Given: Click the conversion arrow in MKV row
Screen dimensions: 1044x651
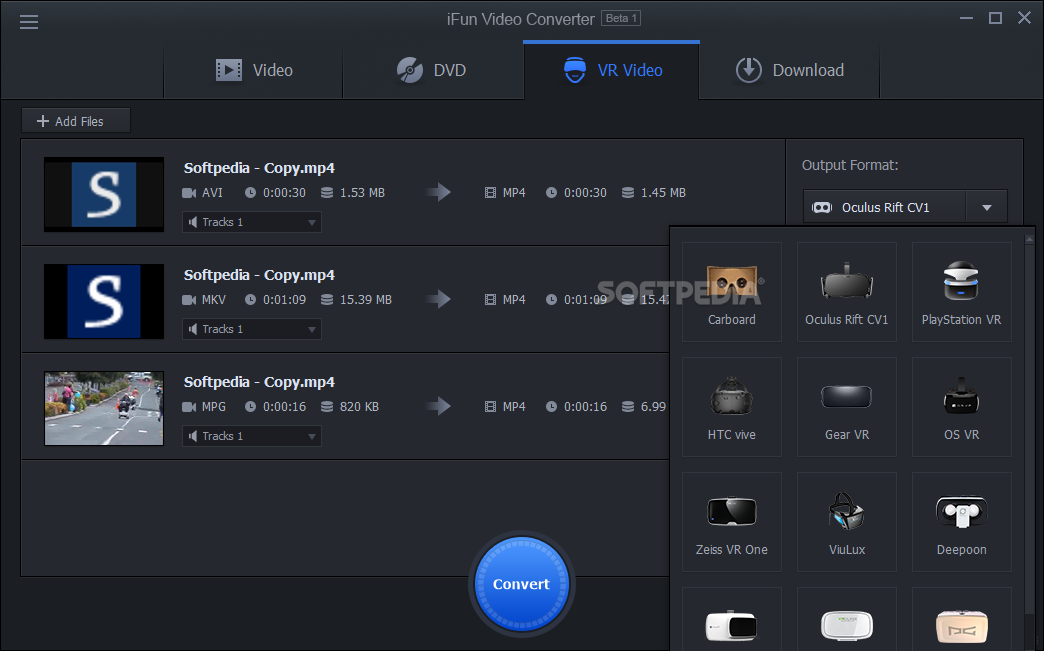Looking at the screenshot, I should (x=439, y=300).
